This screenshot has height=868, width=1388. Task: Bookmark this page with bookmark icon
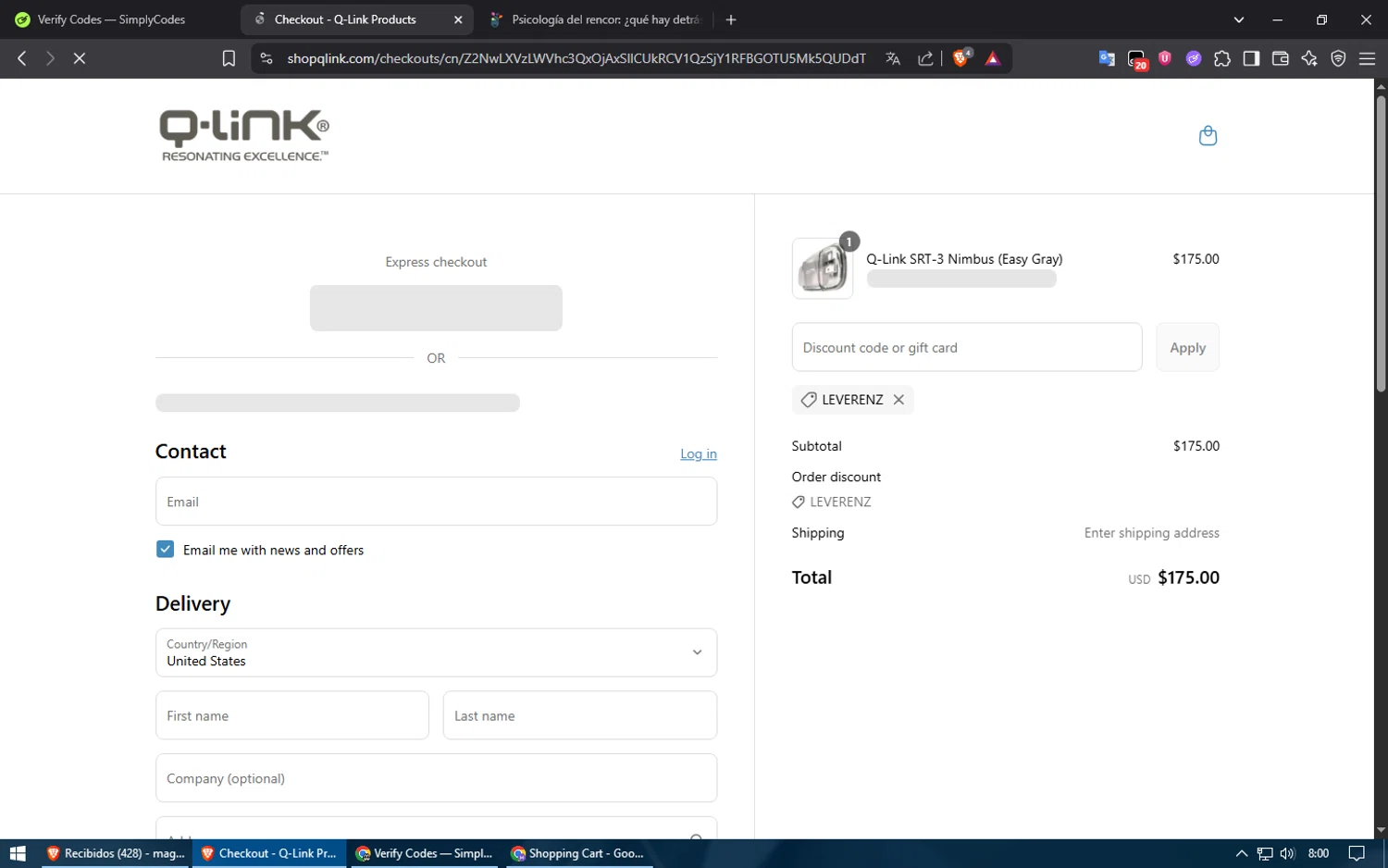[x=229, y=58]
